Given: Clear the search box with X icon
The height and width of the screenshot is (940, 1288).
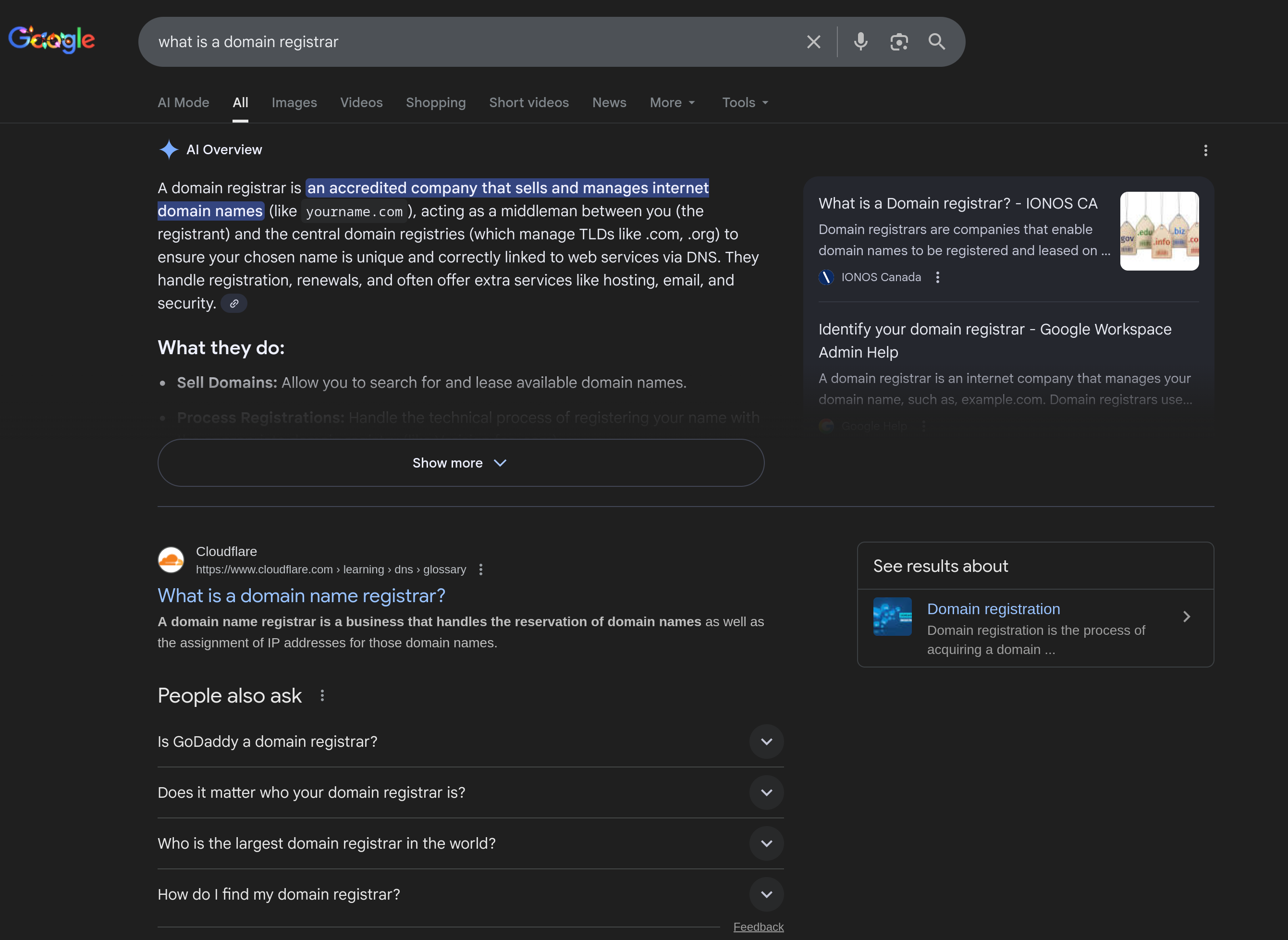Looking at the screenshot, I should point(813,42).
